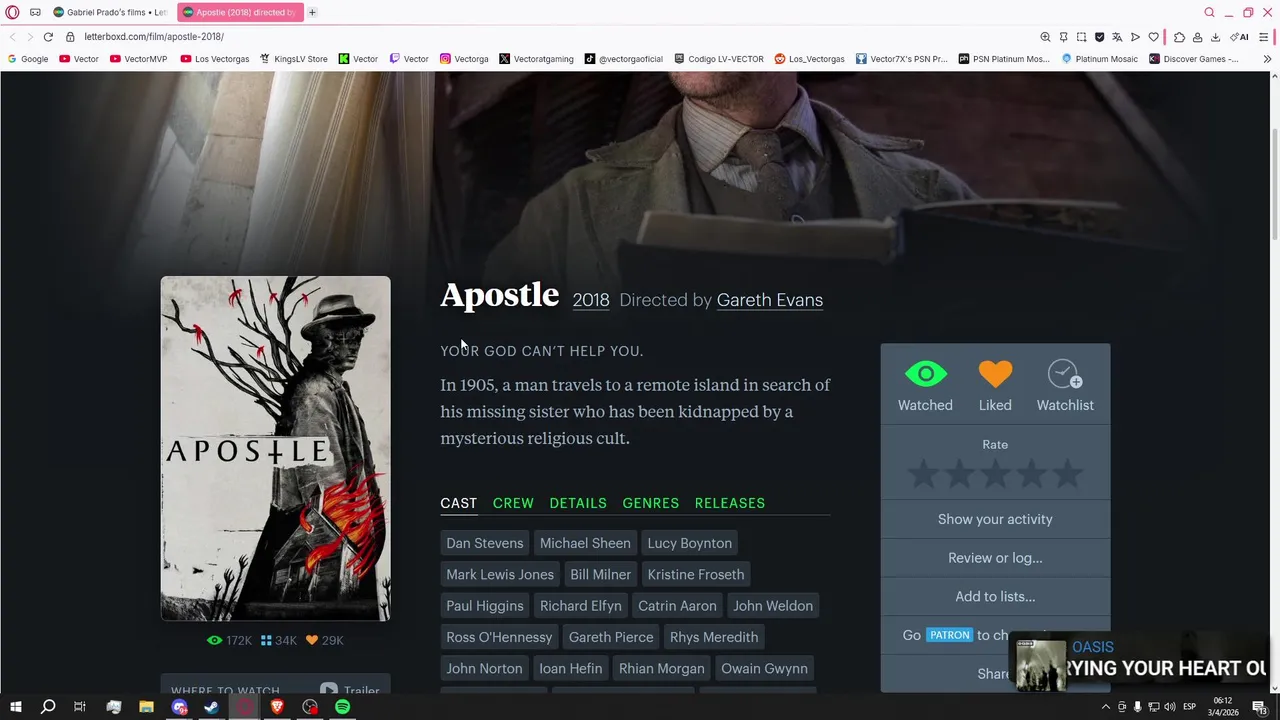The width and height of the screenshot is (1280, 720).
Task: Switch to the CREW tab
Action: pyautogui.click(x=513, y=503)
